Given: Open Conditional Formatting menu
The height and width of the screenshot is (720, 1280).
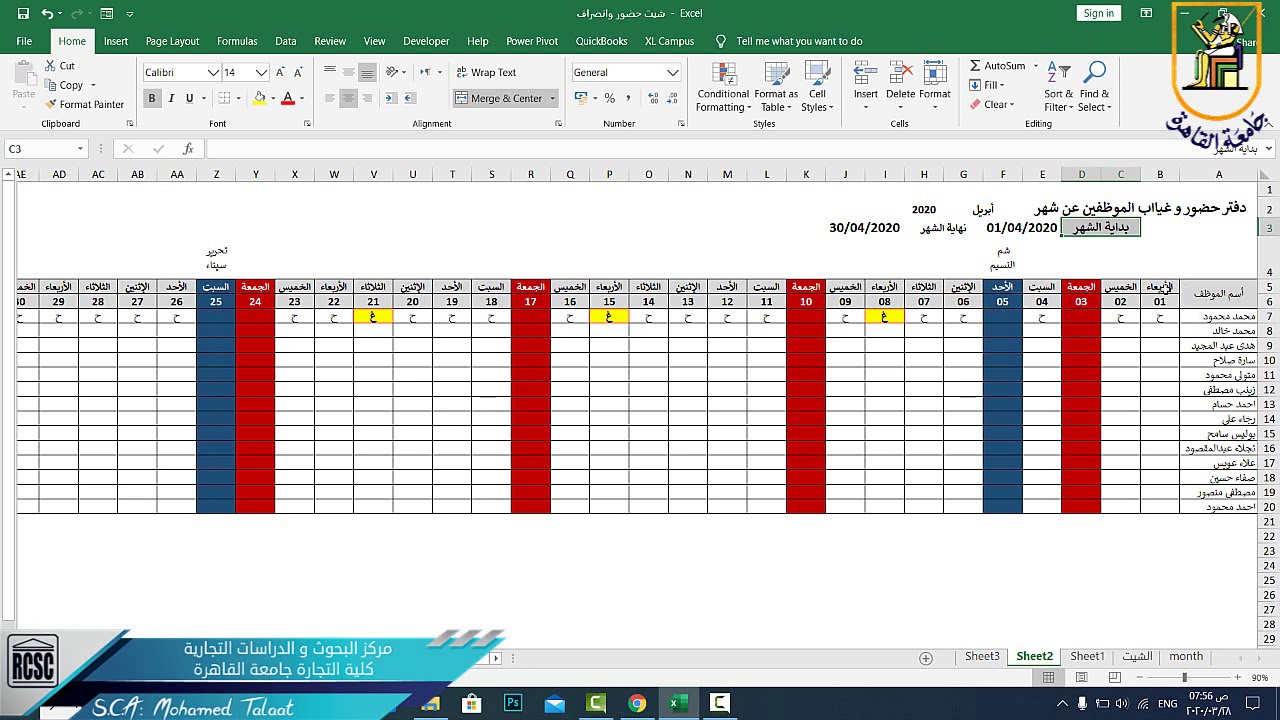Looking at the screenshot, I should (x=723, y=87).
